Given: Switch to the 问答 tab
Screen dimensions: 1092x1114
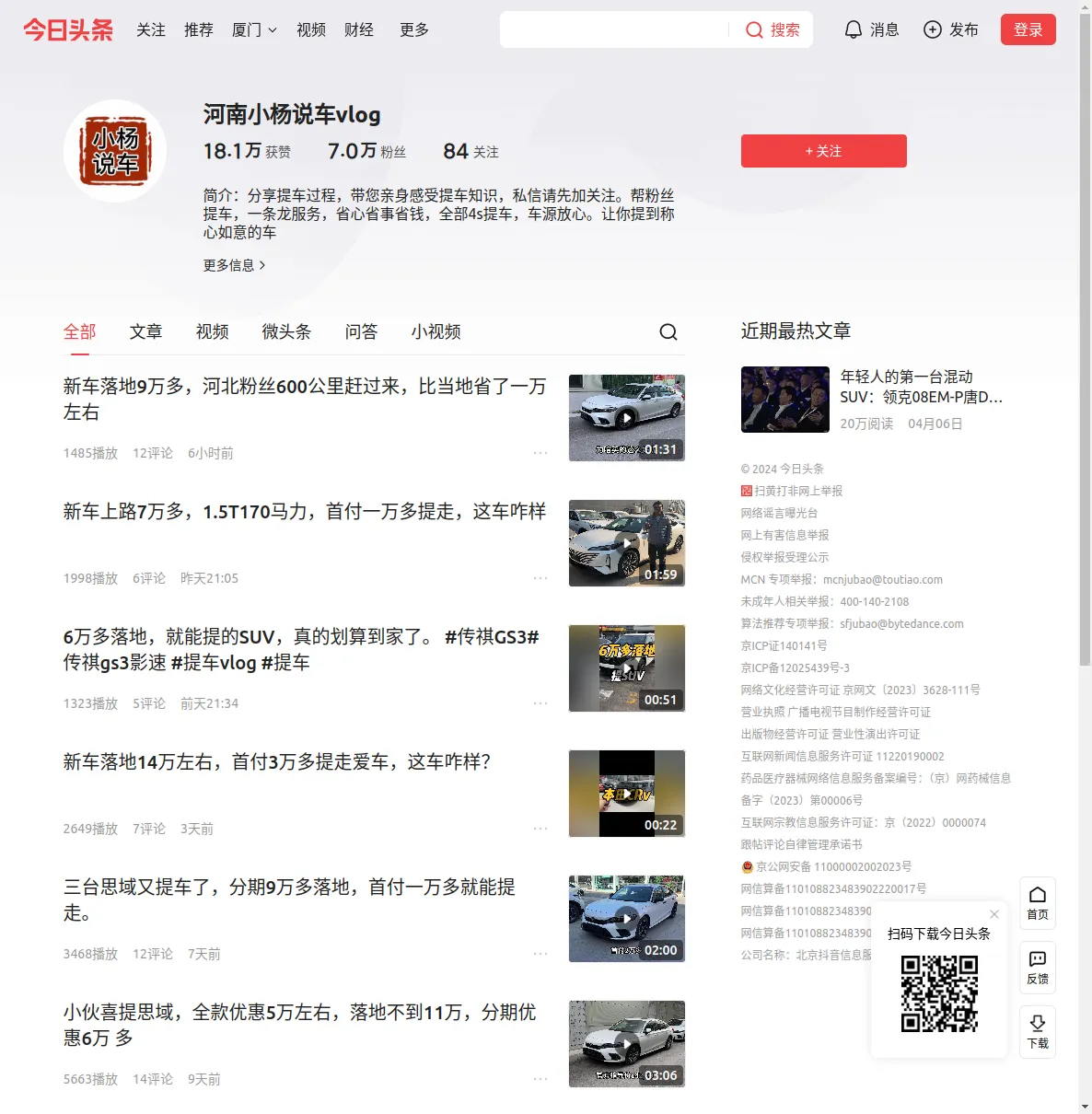Looking at the screenshot, I should pos(362,331).
